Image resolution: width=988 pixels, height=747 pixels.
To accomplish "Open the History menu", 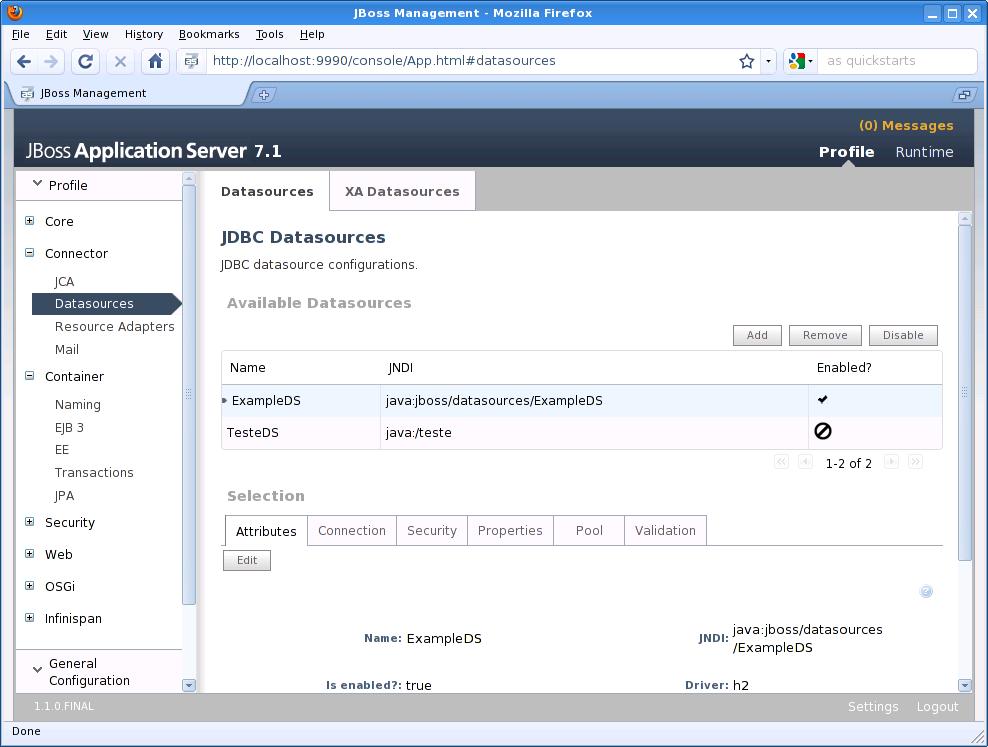I will pyautogui.click(x=144, y=34).
